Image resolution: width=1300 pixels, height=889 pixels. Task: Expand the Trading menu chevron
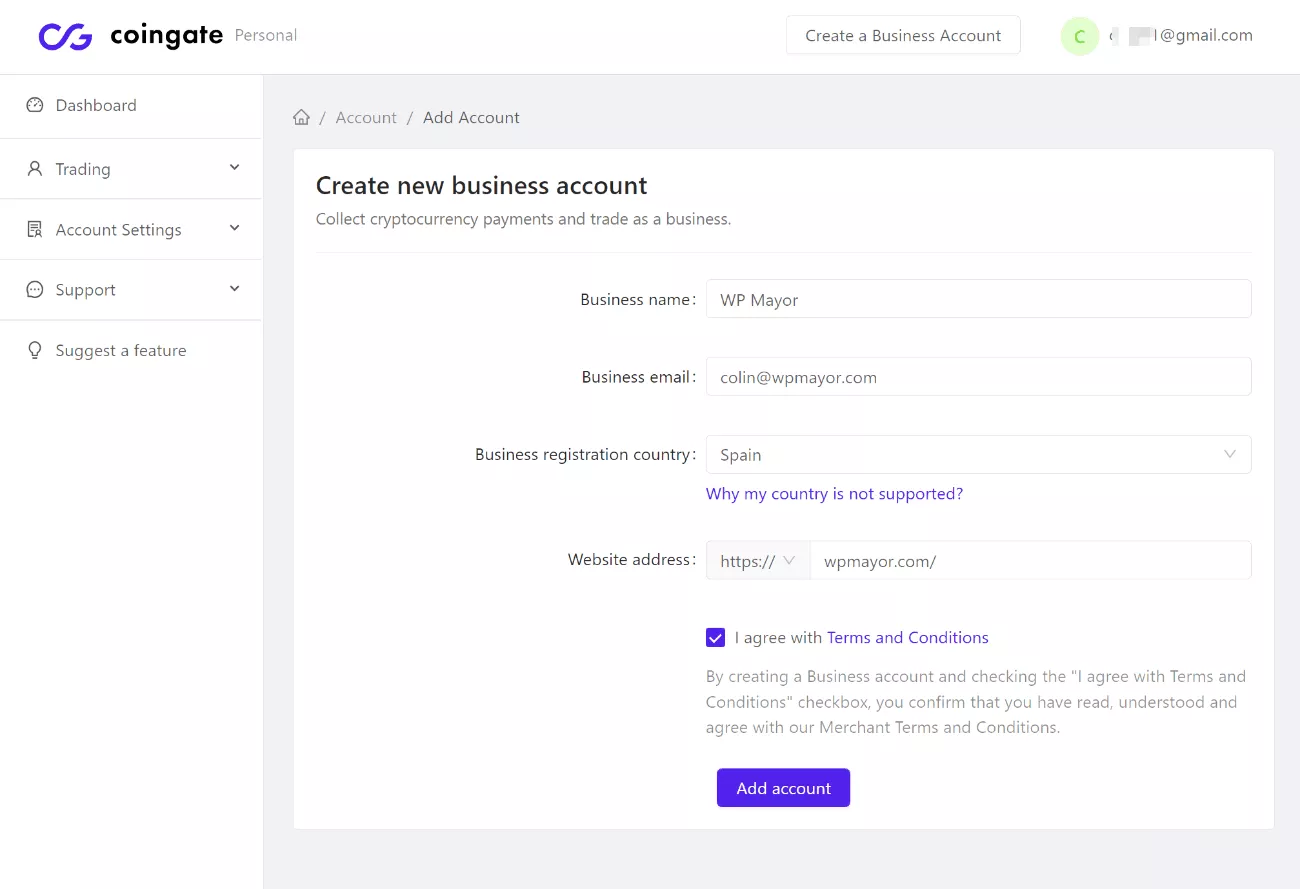[x=235, y=167]
